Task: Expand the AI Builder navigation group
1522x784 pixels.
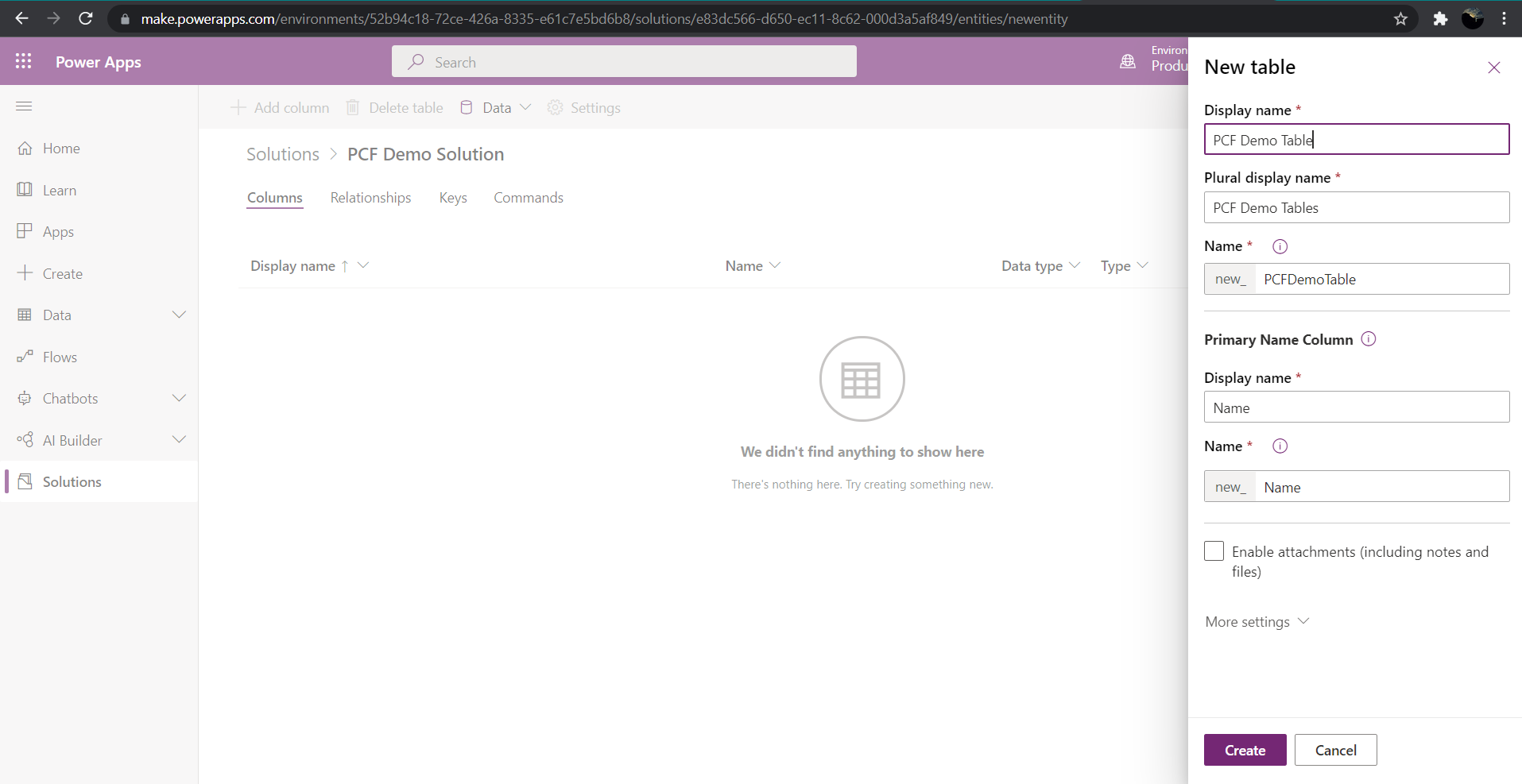Action: pyautogui.click(x=179, y=440)
